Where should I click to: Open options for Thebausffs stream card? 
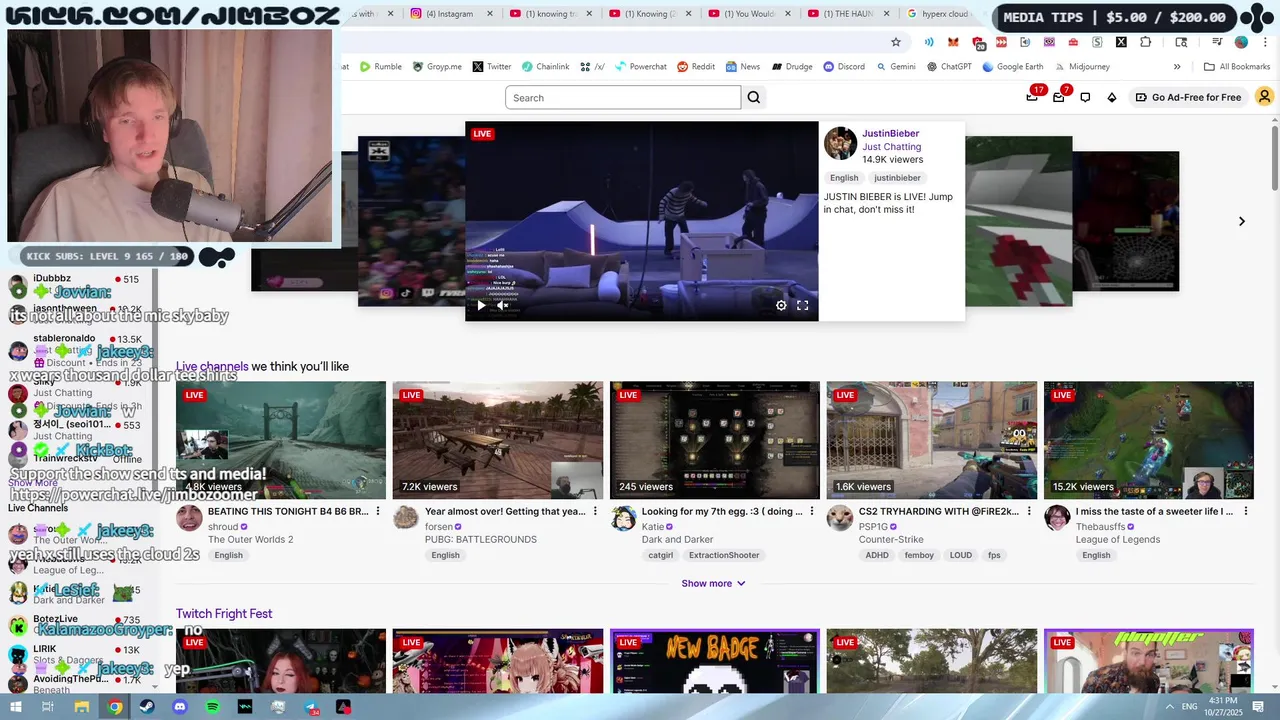click(1246, 511)
